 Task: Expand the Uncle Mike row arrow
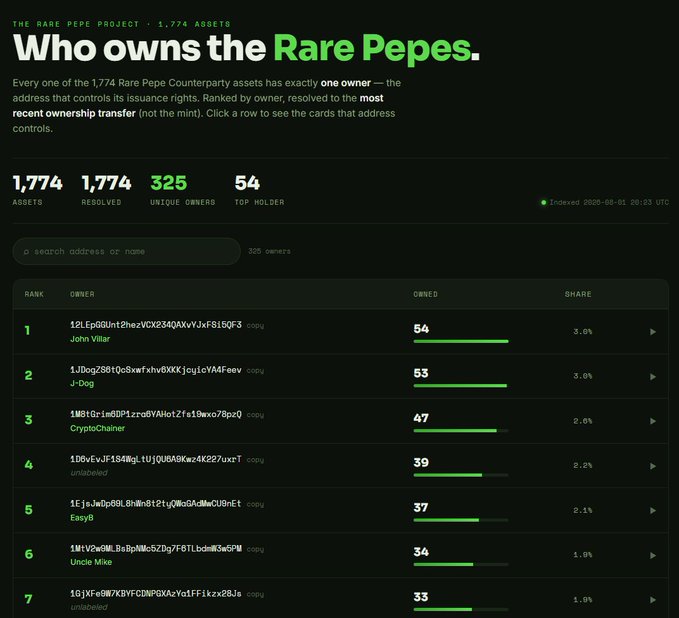(653, 555)
